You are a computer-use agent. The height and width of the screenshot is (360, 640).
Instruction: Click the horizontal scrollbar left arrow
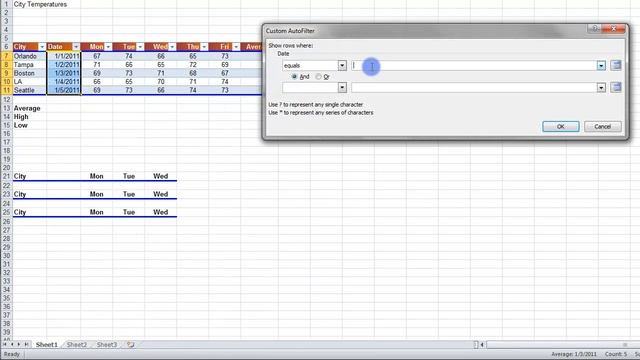click(x=482, y=345)
